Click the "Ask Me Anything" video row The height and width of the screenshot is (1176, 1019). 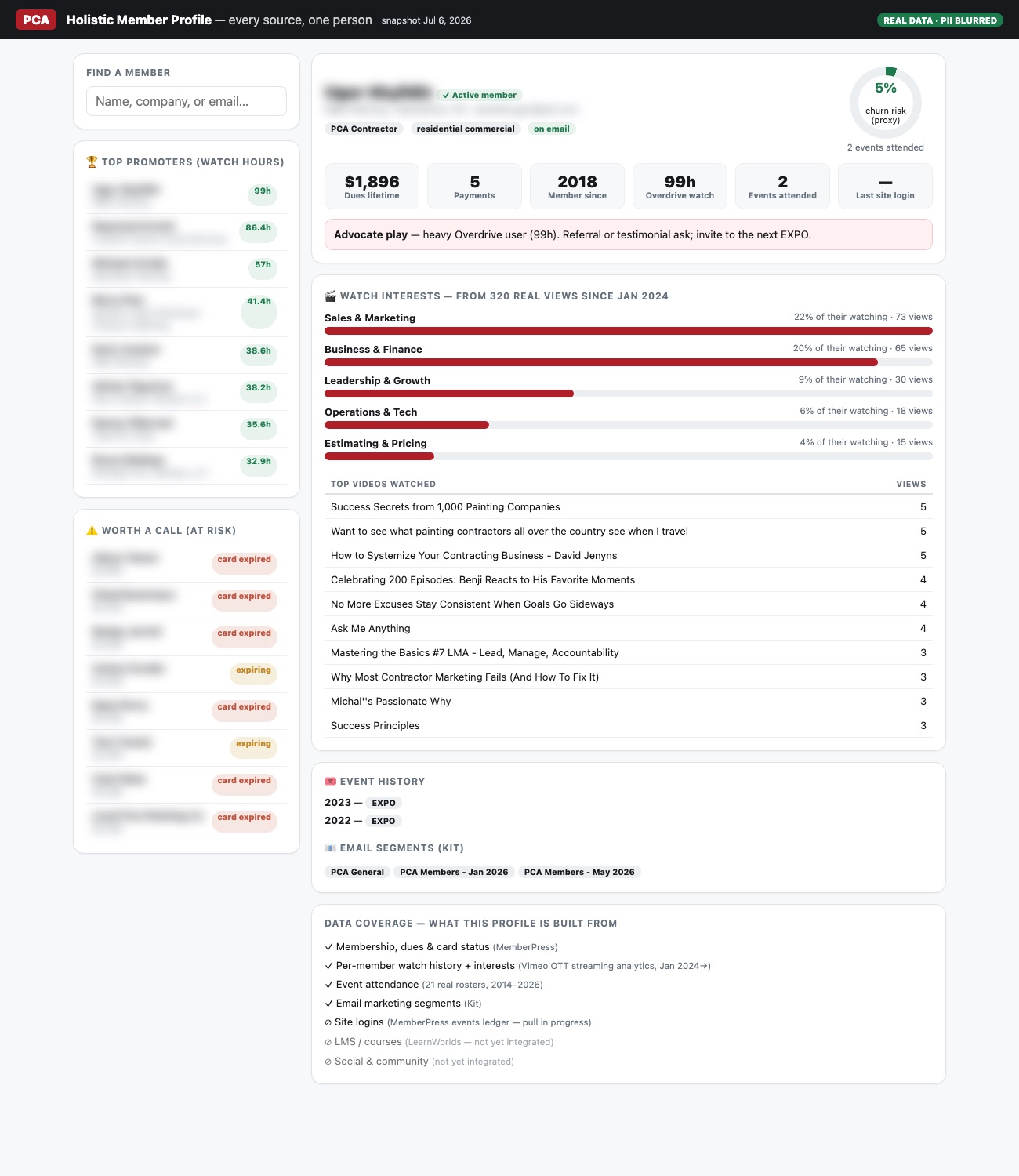tap(629, 629)
